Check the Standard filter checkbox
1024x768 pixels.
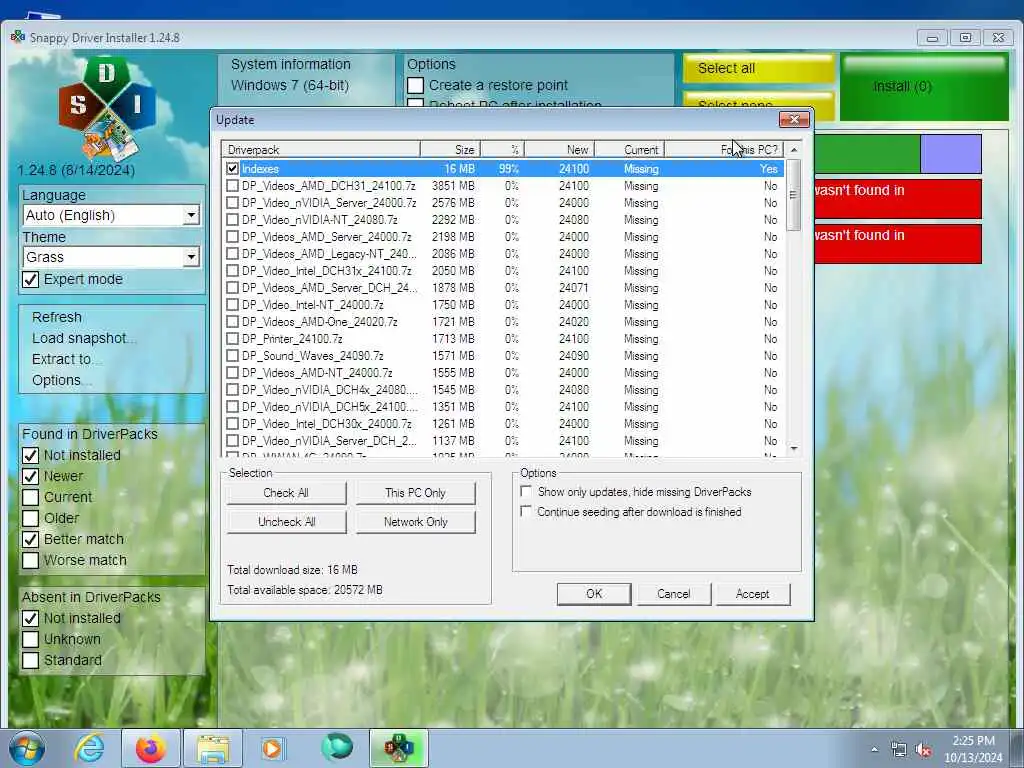tap(31, 660)
